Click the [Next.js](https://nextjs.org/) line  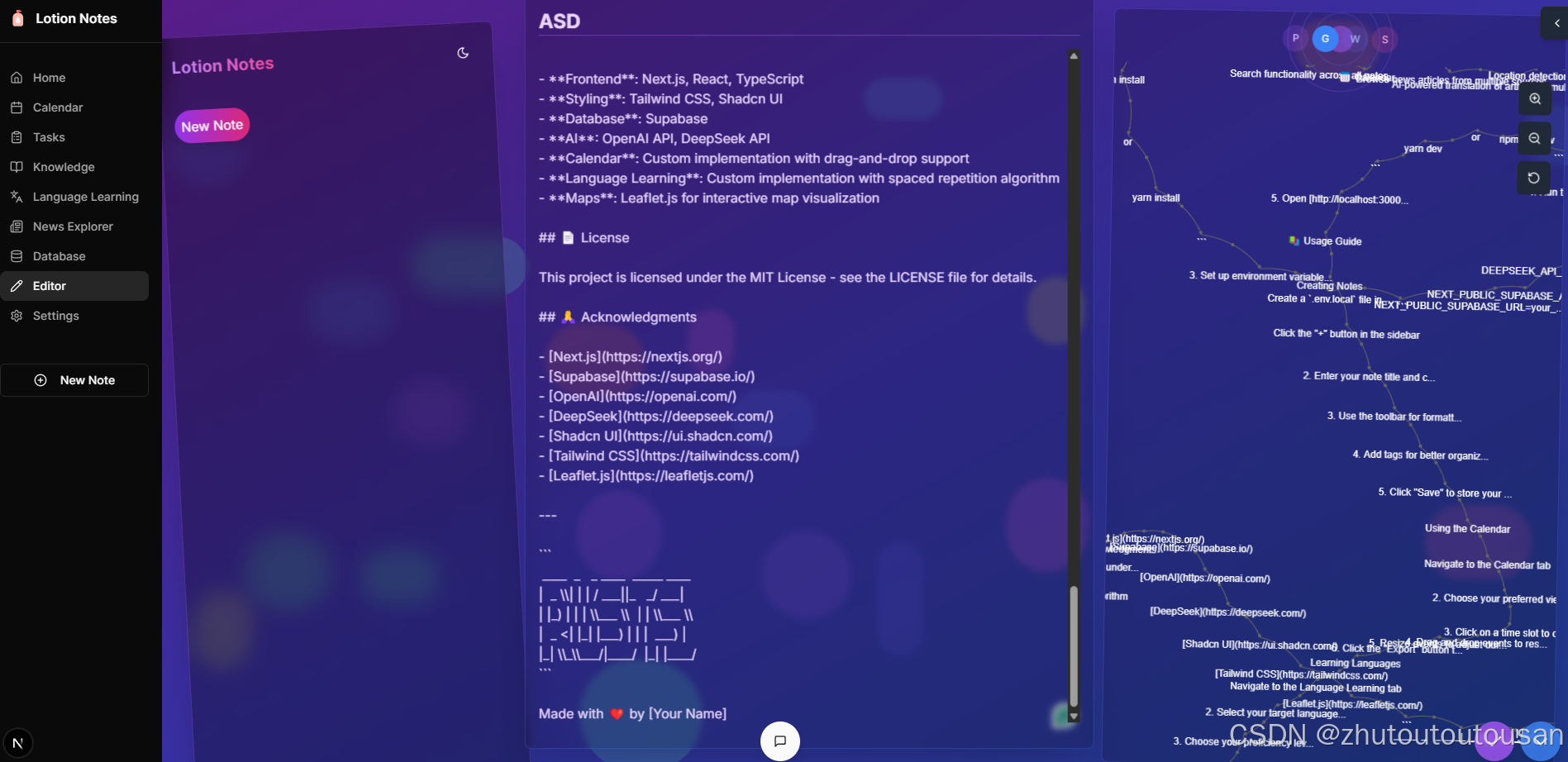[x=631, y=357]
